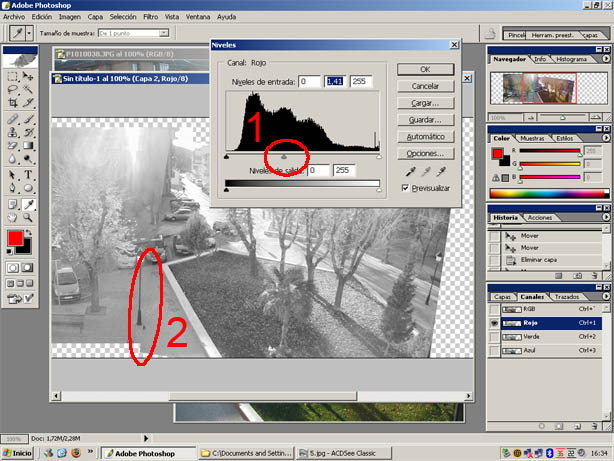Screen dimensions: 614x461
Task: Click the Cargar... button
Action: (426, 103)
